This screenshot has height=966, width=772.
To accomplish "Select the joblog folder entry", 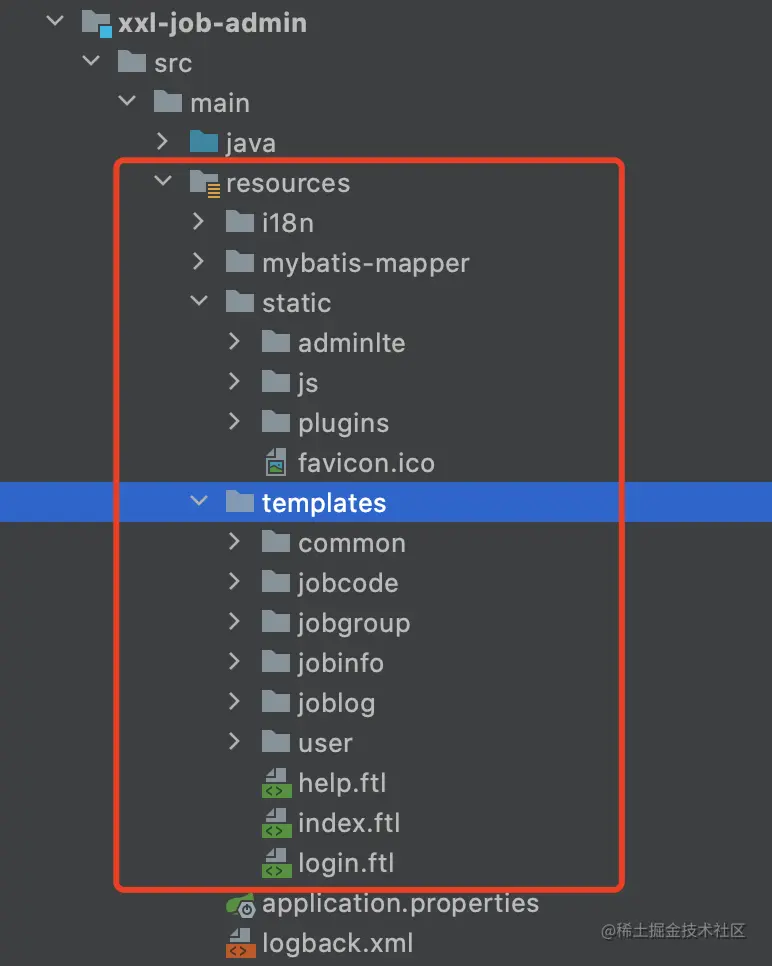I will point(336,703).
